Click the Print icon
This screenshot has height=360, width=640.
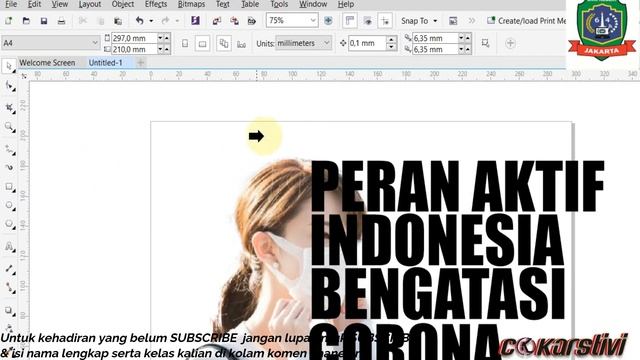[x=61, y=20]
